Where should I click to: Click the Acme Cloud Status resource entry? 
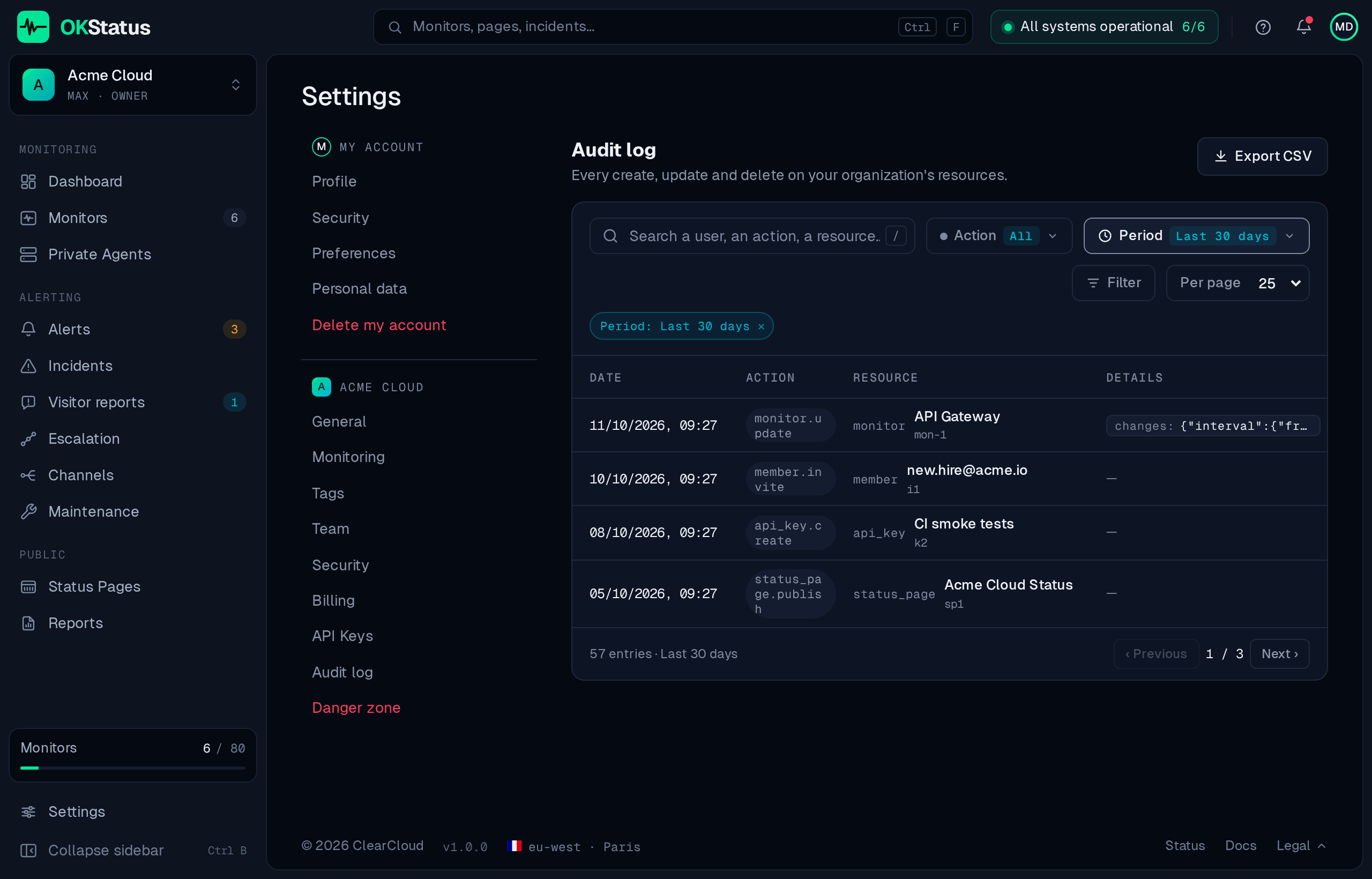point(1008,585)
